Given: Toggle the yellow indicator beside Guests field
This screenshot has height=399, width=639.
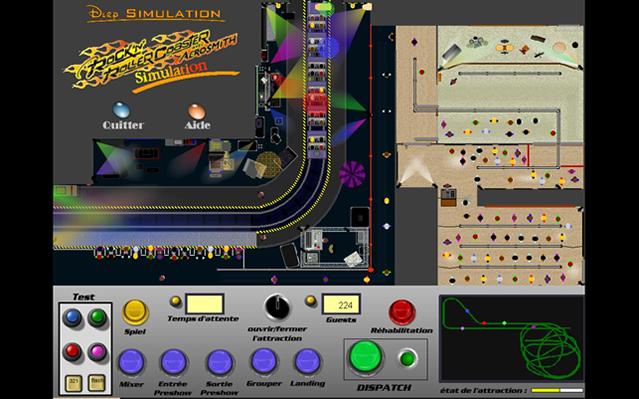Looking at the screenshot, I should pos(311,301).
